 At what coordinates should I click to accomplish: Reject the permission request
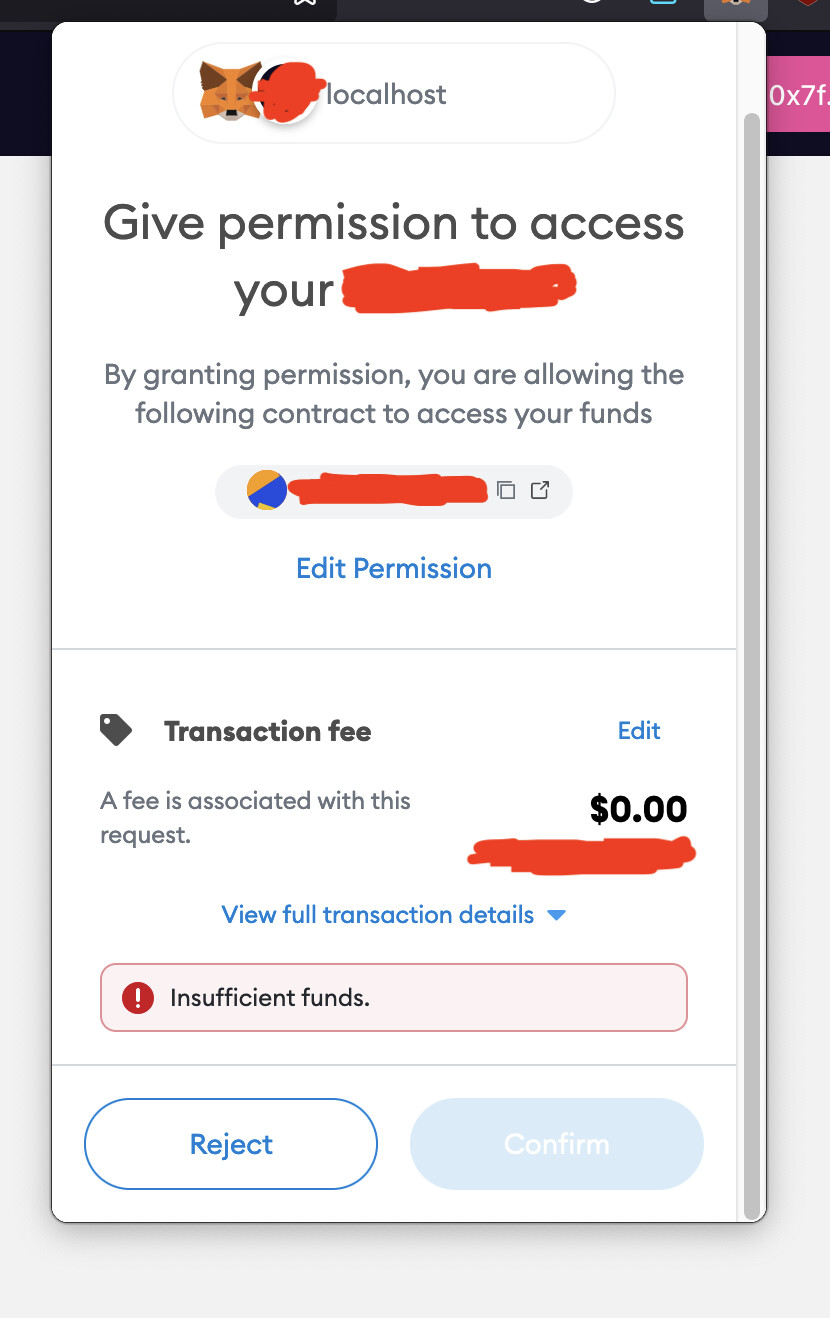click(x=231, y=1144)
